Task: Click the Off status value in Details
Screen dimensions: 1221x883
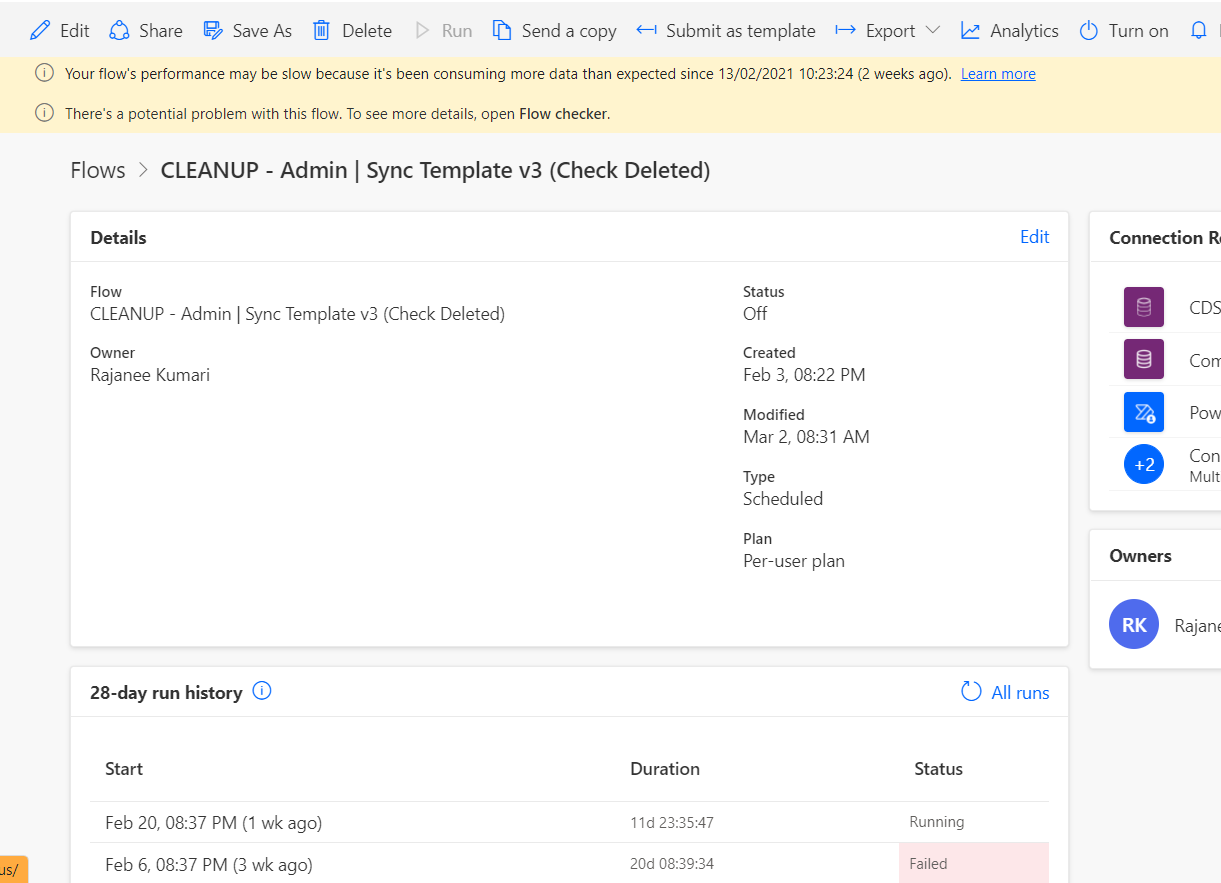Action: click(x=755, y=313)
